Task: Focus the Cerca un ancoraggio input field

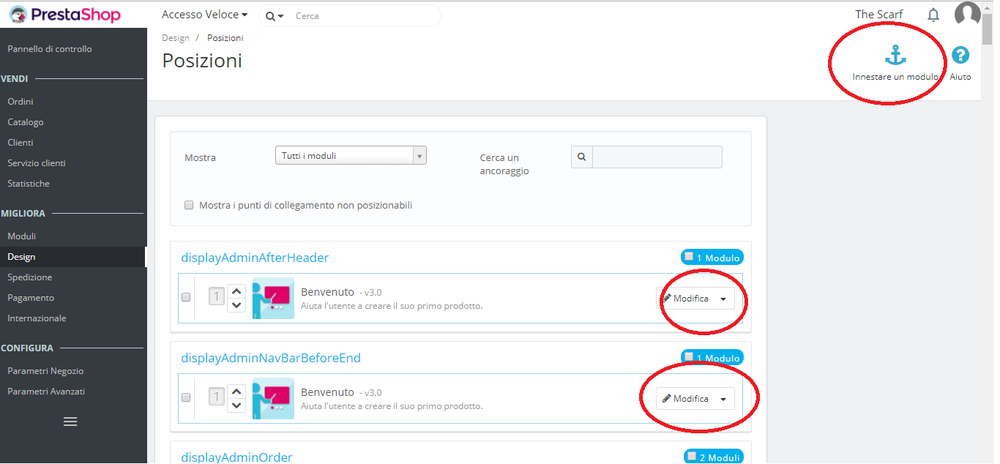Action: [x=657, y=157]
